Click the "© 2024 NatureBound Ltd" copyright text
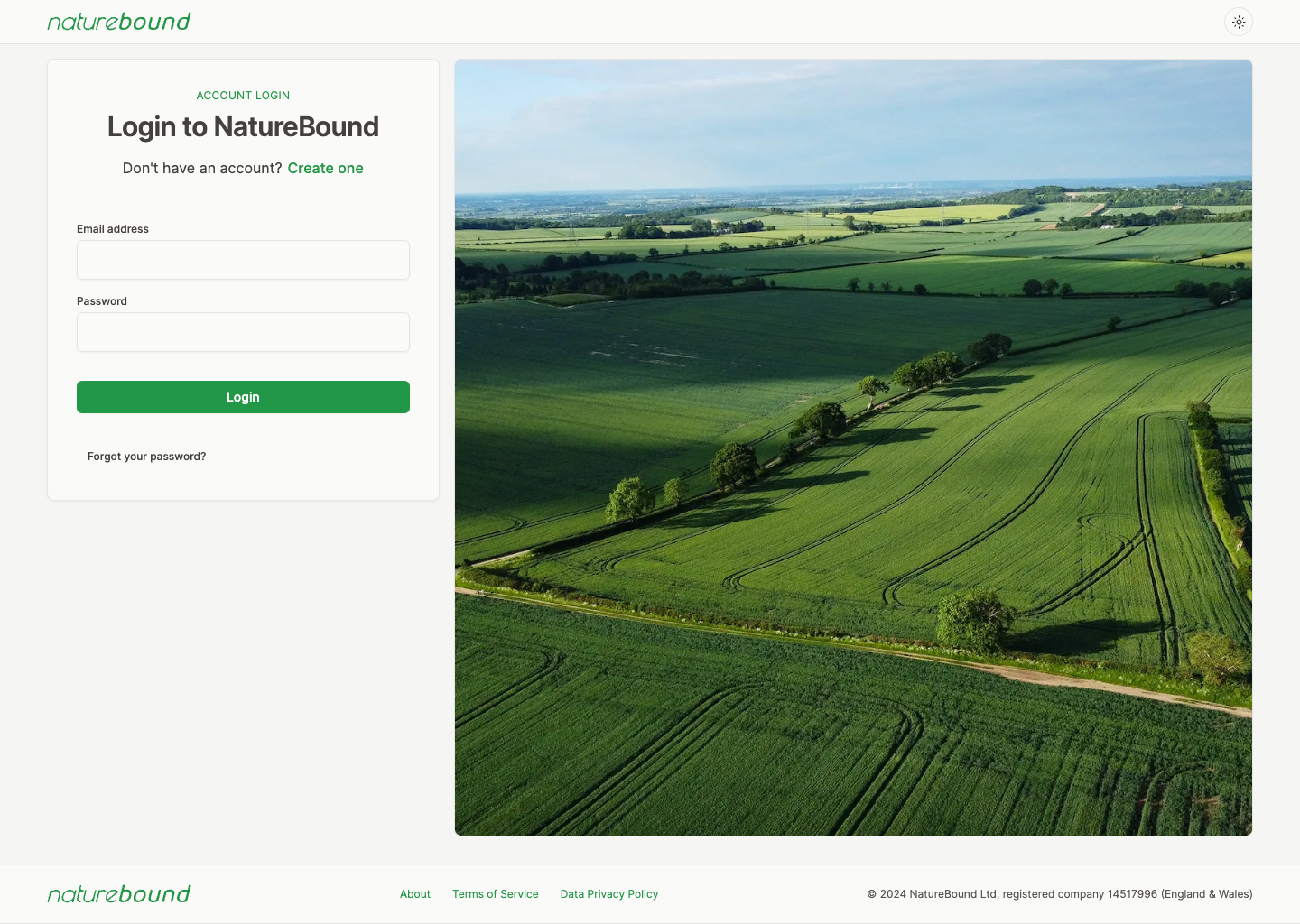The height and width of the screenshot is (924, 1300). tap(932, 894)
